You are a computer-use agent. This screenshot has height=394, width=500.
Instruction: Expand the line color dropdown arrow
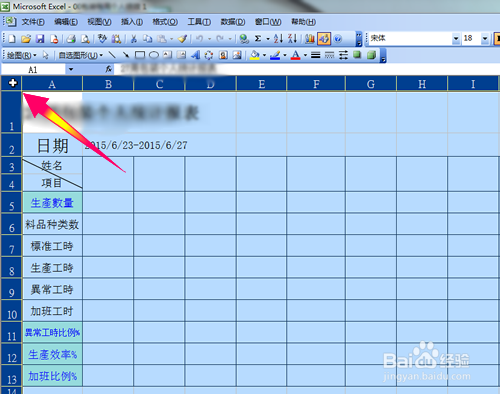pos(285,55)
